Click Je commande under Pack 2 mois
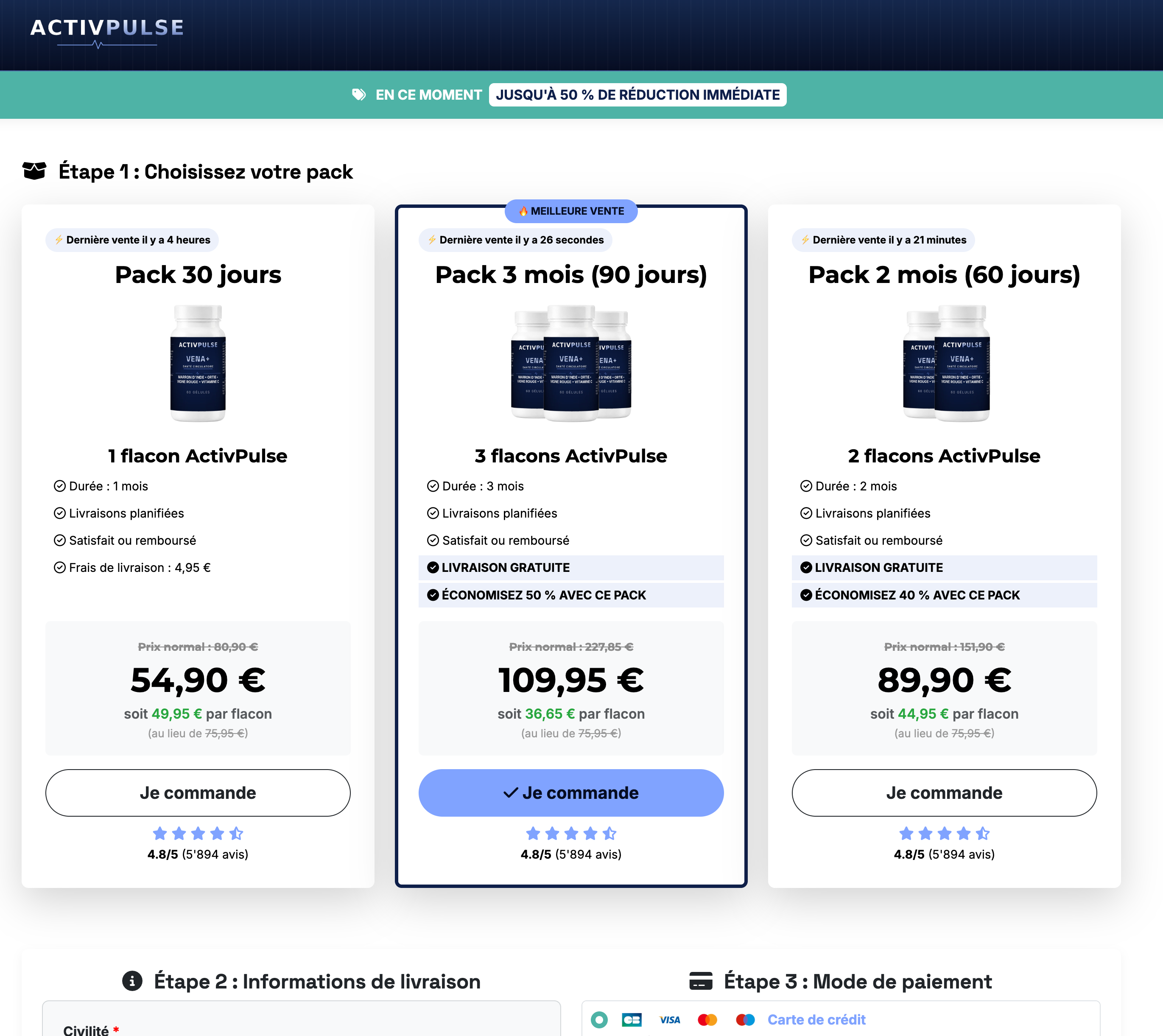 point(944,792)
